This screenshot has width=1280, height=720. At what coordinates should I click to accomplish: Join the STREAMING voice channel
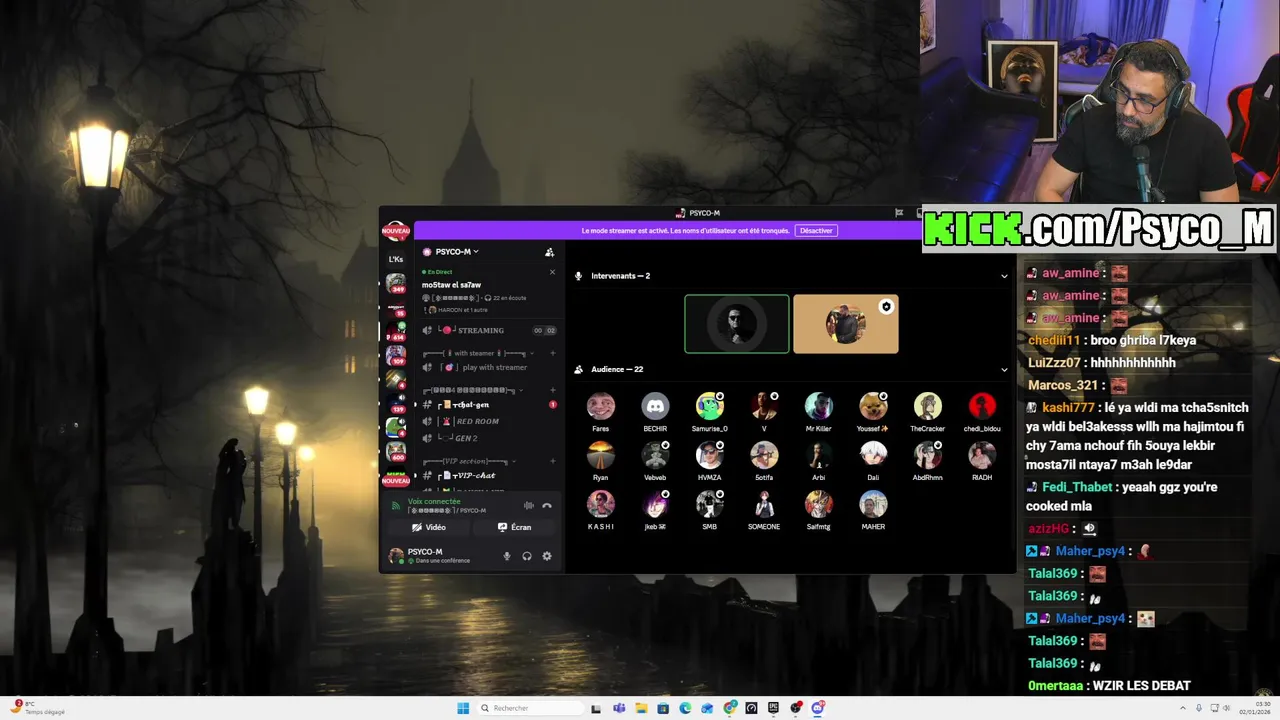click(x=488, y=330)
